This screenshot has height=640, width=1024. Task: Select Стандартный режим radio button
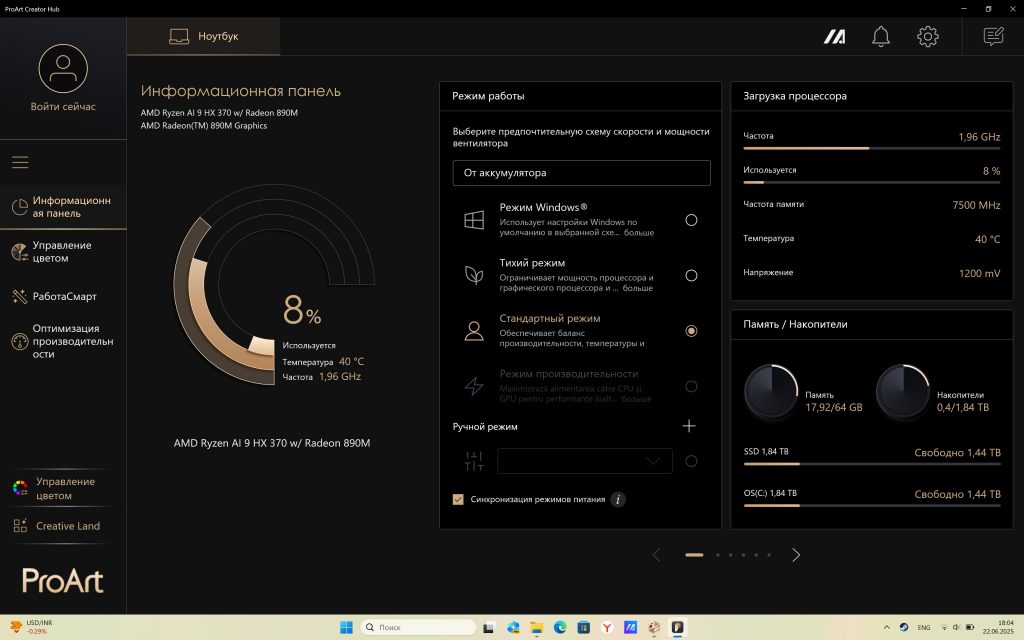coord(691,331)
